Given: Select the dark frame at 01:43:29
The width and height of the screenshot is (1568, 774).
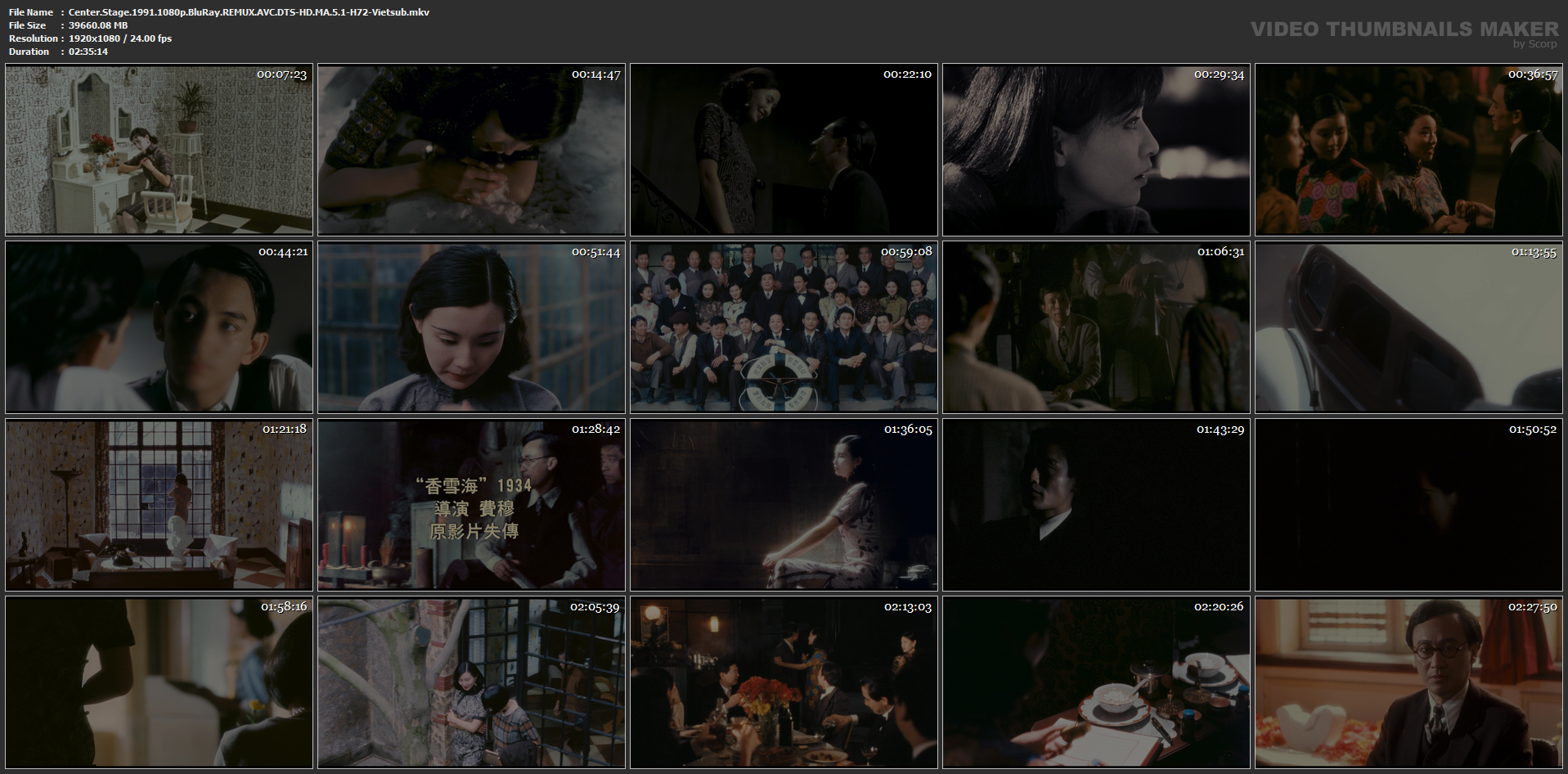Looking at the screenshot, I should click(1096, 505).
